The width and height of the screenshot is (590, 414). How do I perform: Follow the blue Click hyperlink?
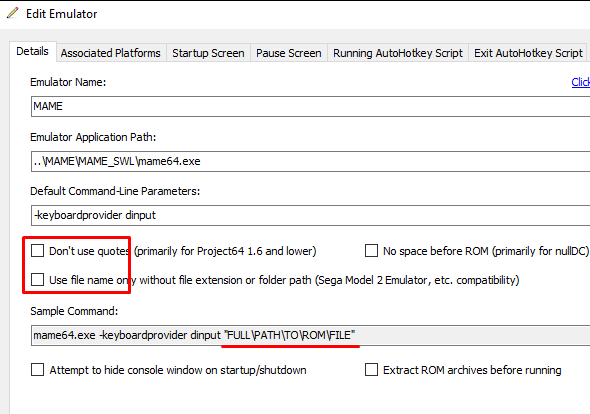pos(580,82)
